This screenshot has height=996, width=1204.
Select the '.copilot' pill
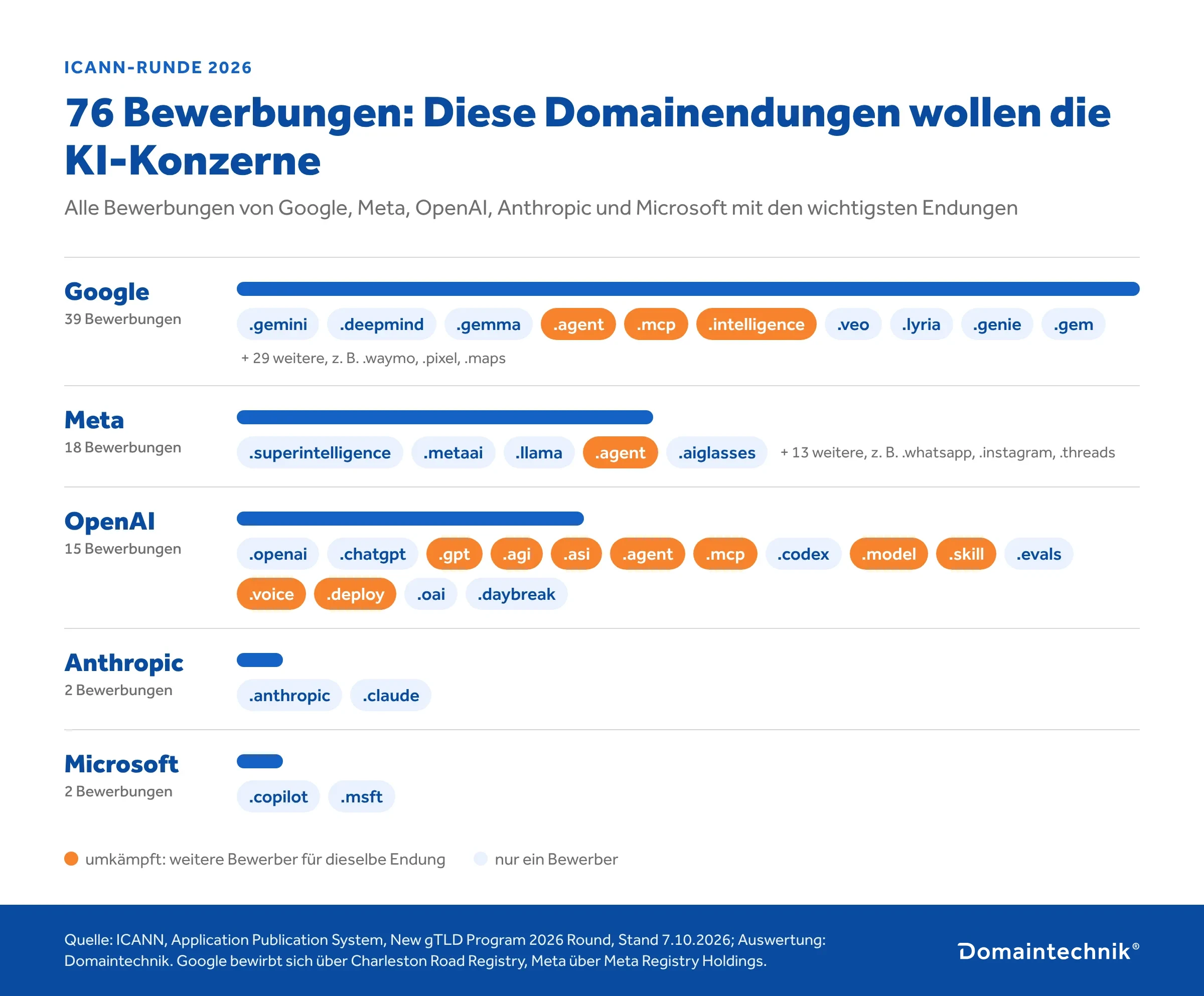click(x=278, y=797)
